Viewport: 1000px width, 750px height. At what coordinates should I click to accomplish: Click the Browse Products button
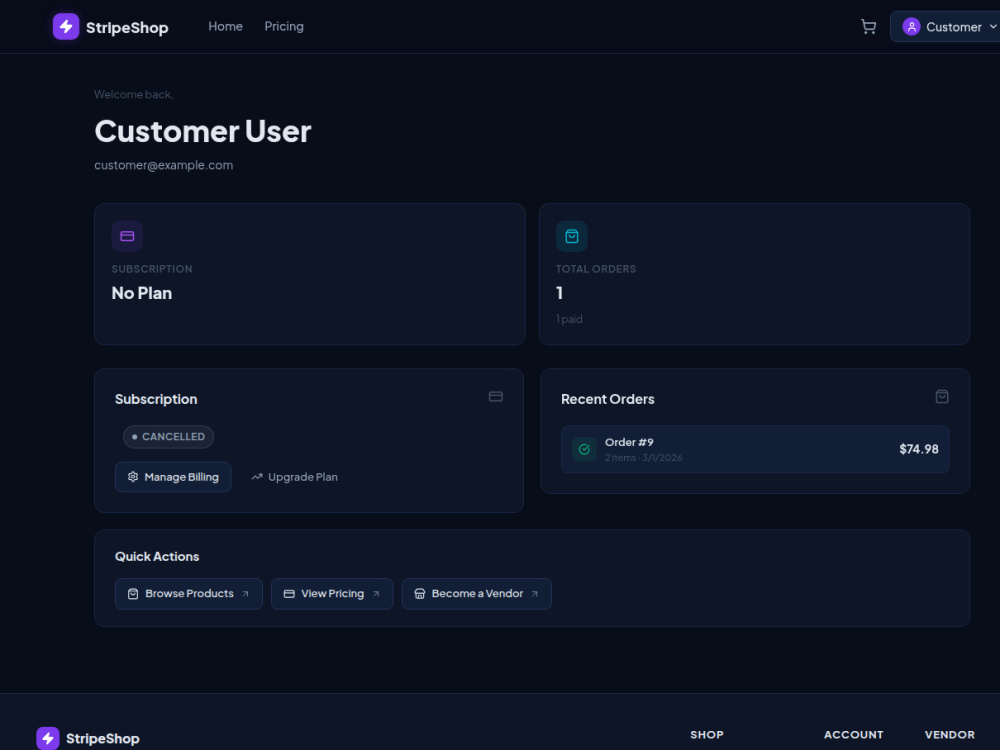188,594
